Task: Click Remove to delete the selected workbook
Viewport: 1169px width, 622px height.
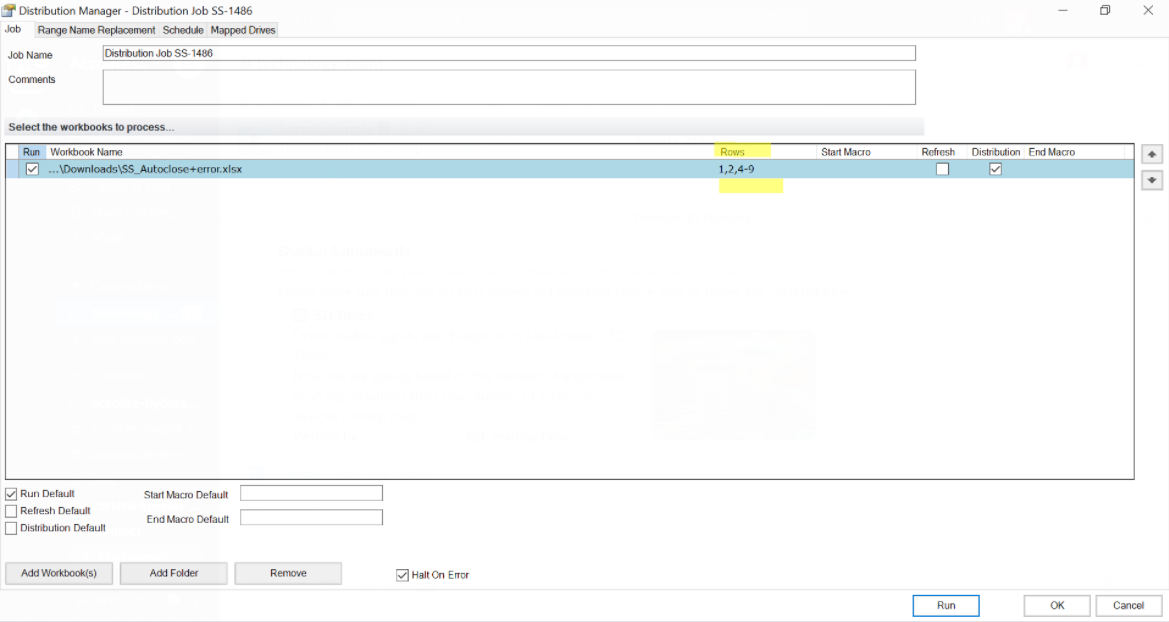Action: click(x=288, y=573)
